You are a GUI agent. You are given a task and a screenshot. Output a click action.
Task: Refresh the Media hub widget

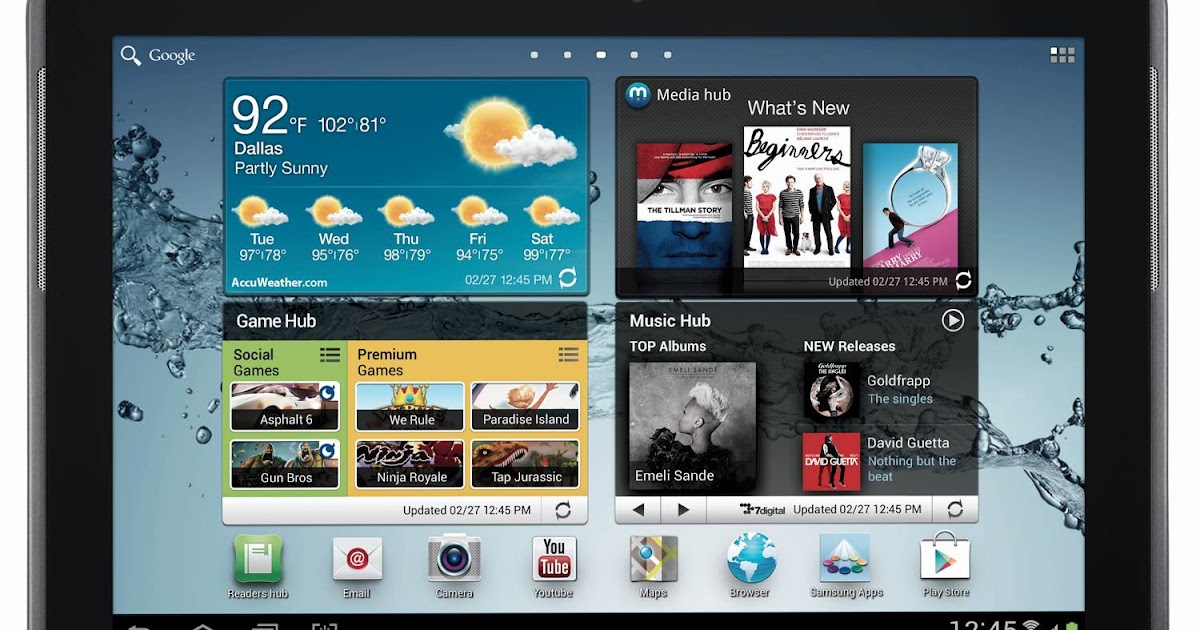pos(963,281)
